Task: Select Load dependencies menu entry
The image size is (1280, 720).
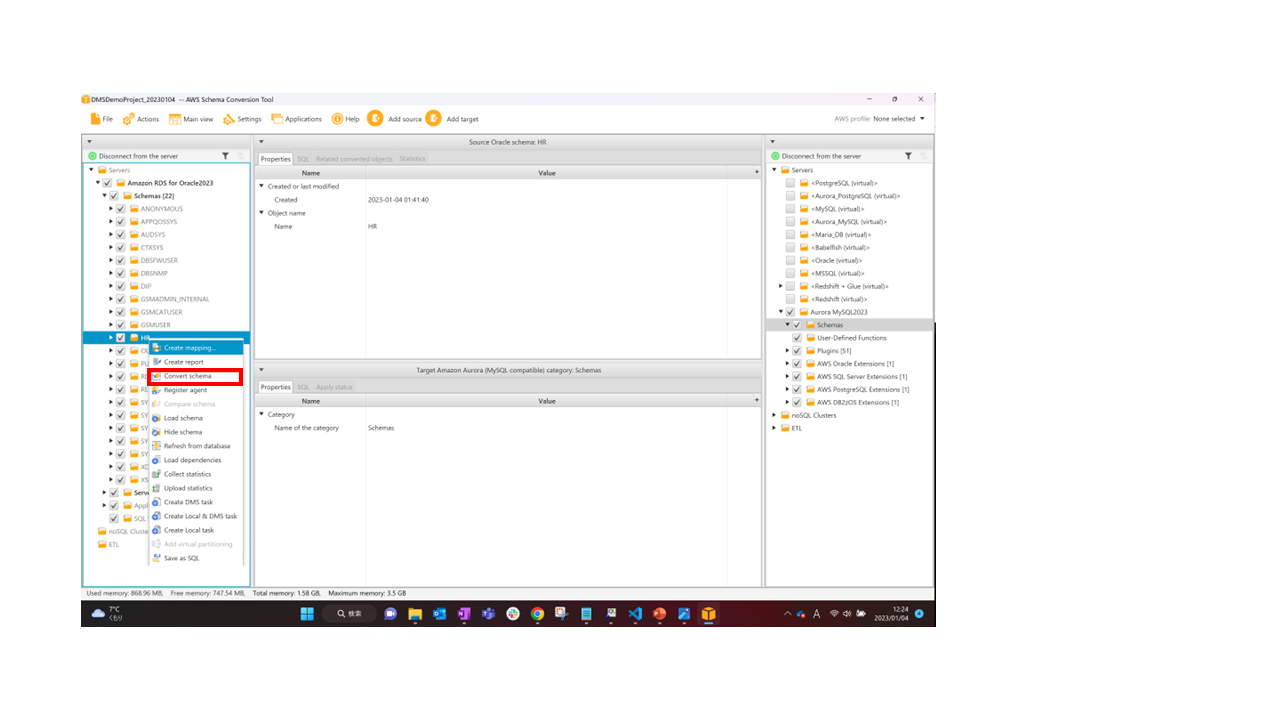Action: click(196, 460)
